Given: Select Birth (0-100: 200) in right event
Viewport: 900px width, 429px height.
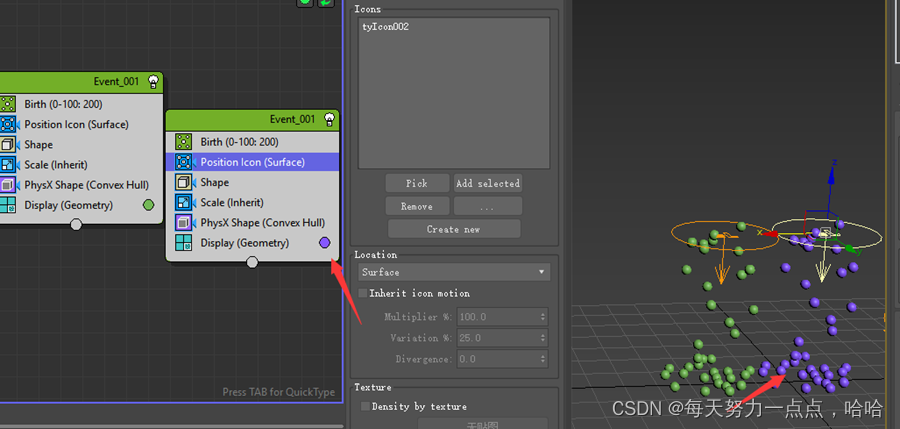Looking at the screenshot, I should pos(253,142).
